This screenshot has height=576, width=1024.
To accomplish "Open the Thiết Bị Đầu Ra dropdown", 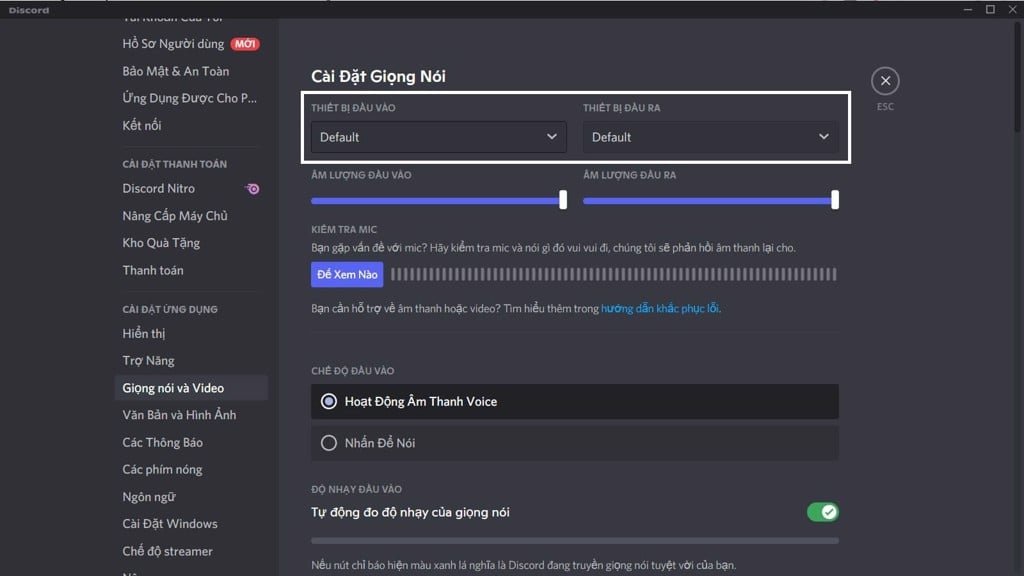I will 711,137.
